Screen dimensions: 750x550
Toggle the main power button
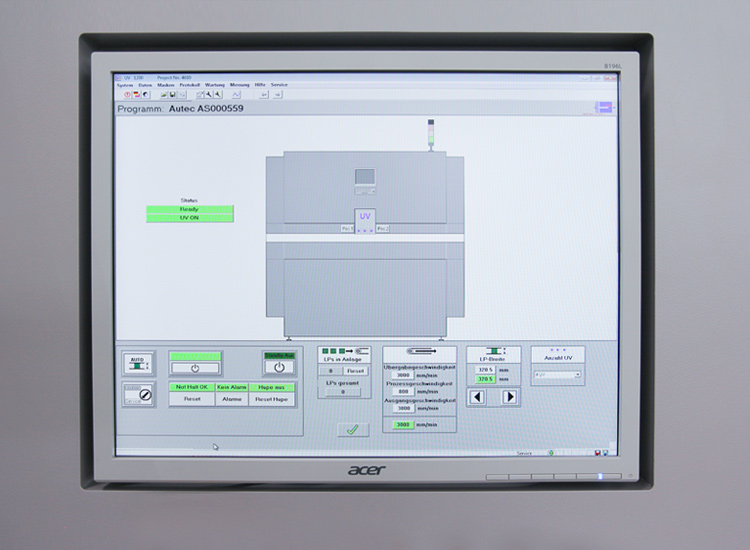pos(195,367)
